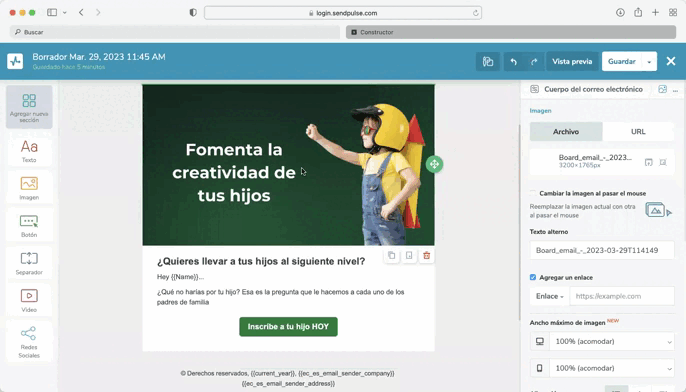Select the Imagen element
686x392 pixels.
tap(29, 188)
